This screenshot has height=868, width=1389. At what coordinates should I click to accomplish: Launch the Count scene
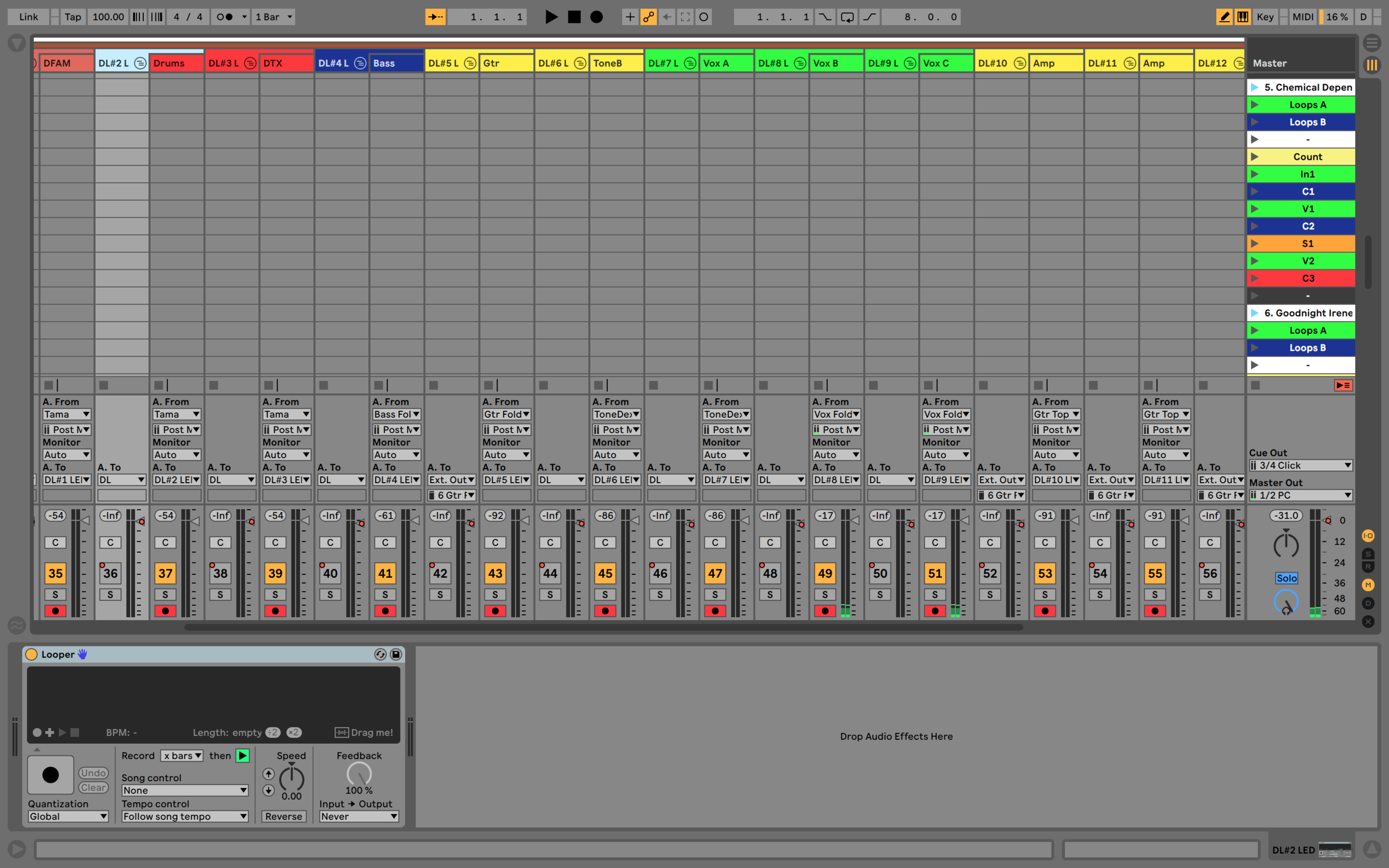click(x=1301, y=157)
